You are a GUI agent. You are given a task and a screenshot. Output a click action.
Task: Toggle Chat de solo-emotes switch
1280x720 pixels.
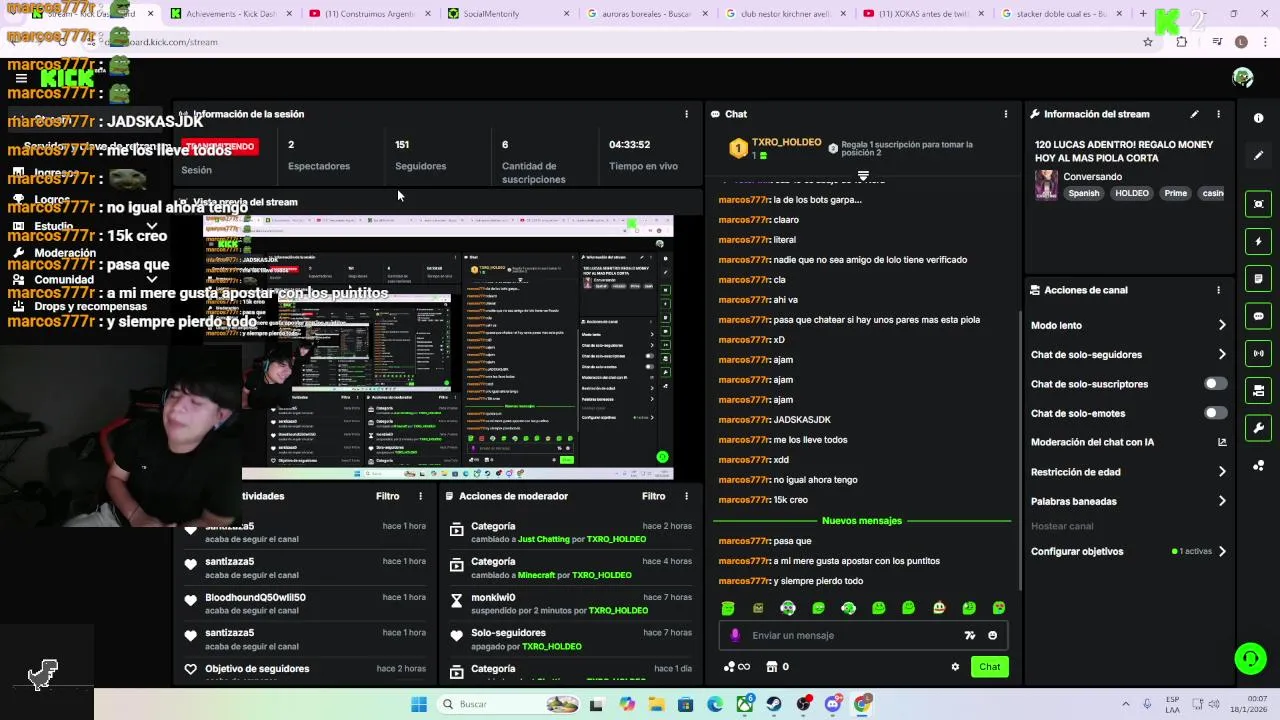coord(1215,413)
